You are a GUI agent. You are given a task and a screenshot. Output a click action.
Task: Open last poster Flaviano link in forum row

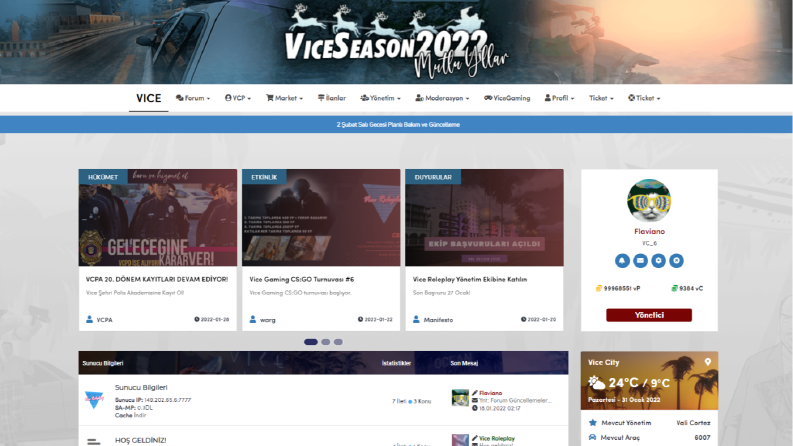tap(491, 393)
